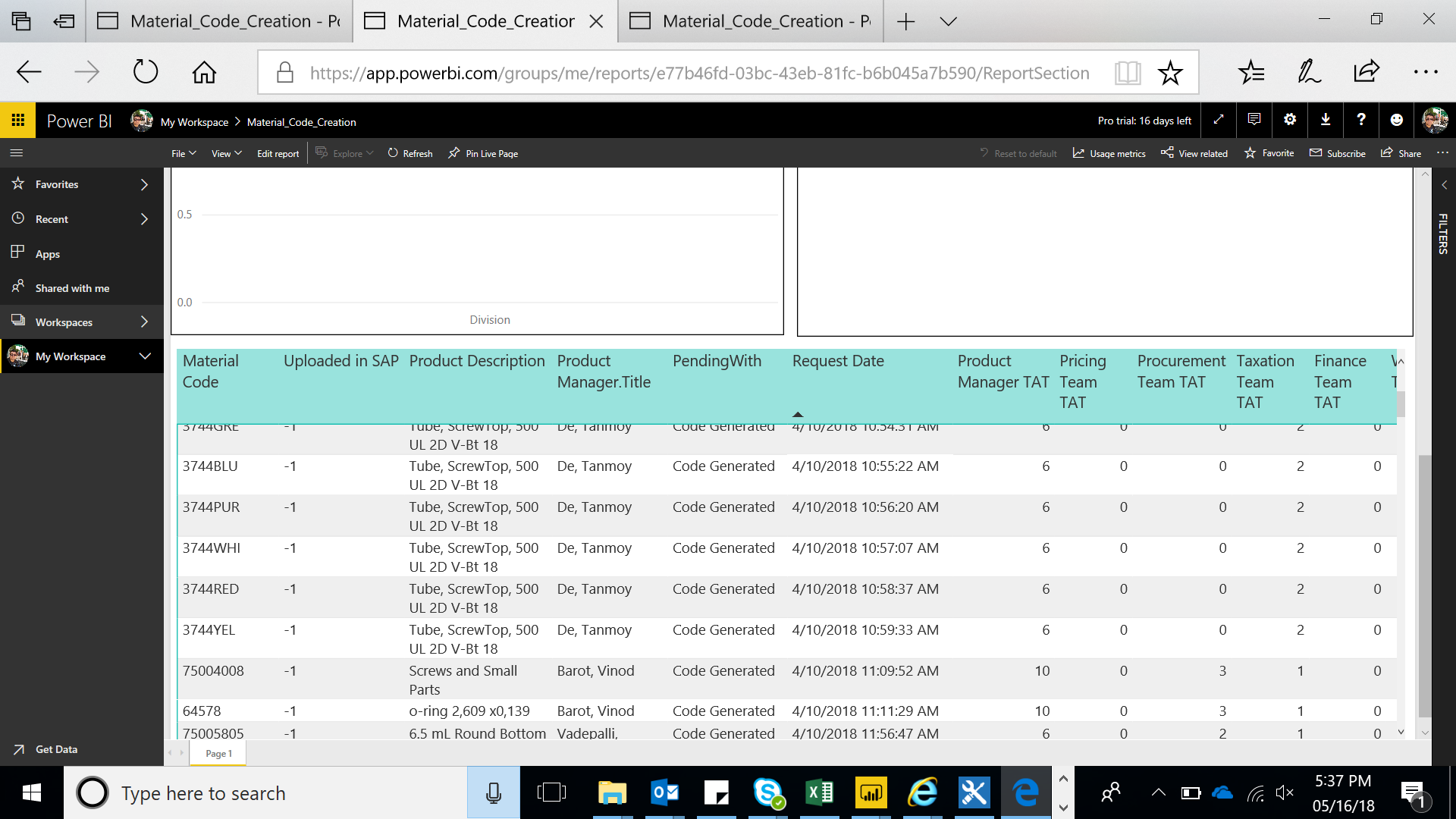
Task: Click the download icon in Power BI header
Action: (1326, 120)
